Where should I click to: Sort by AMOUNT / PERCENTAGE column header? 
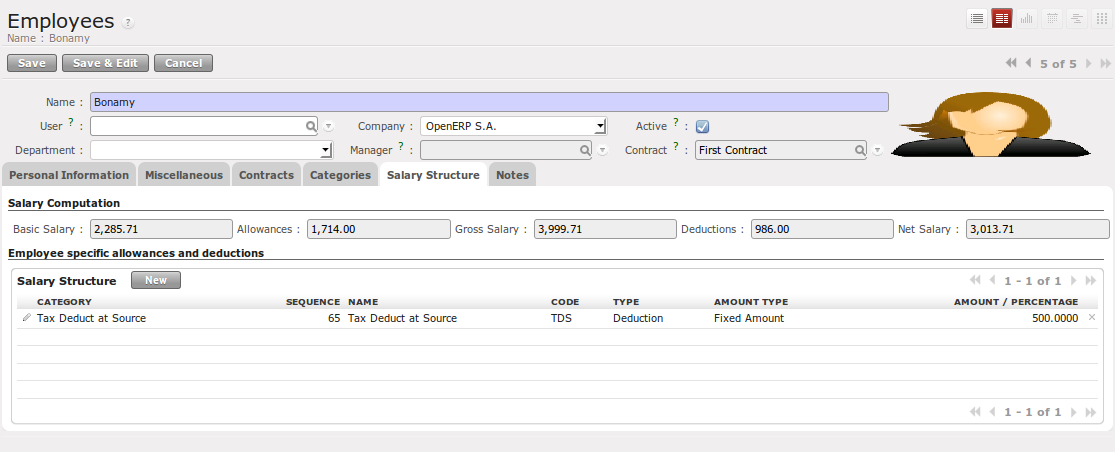point(1015,302)
